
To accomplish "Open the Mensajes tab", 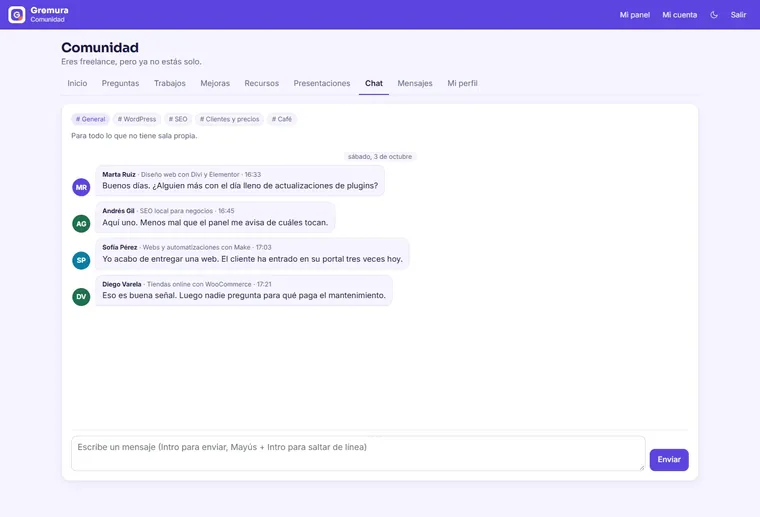I will (415, 83).
